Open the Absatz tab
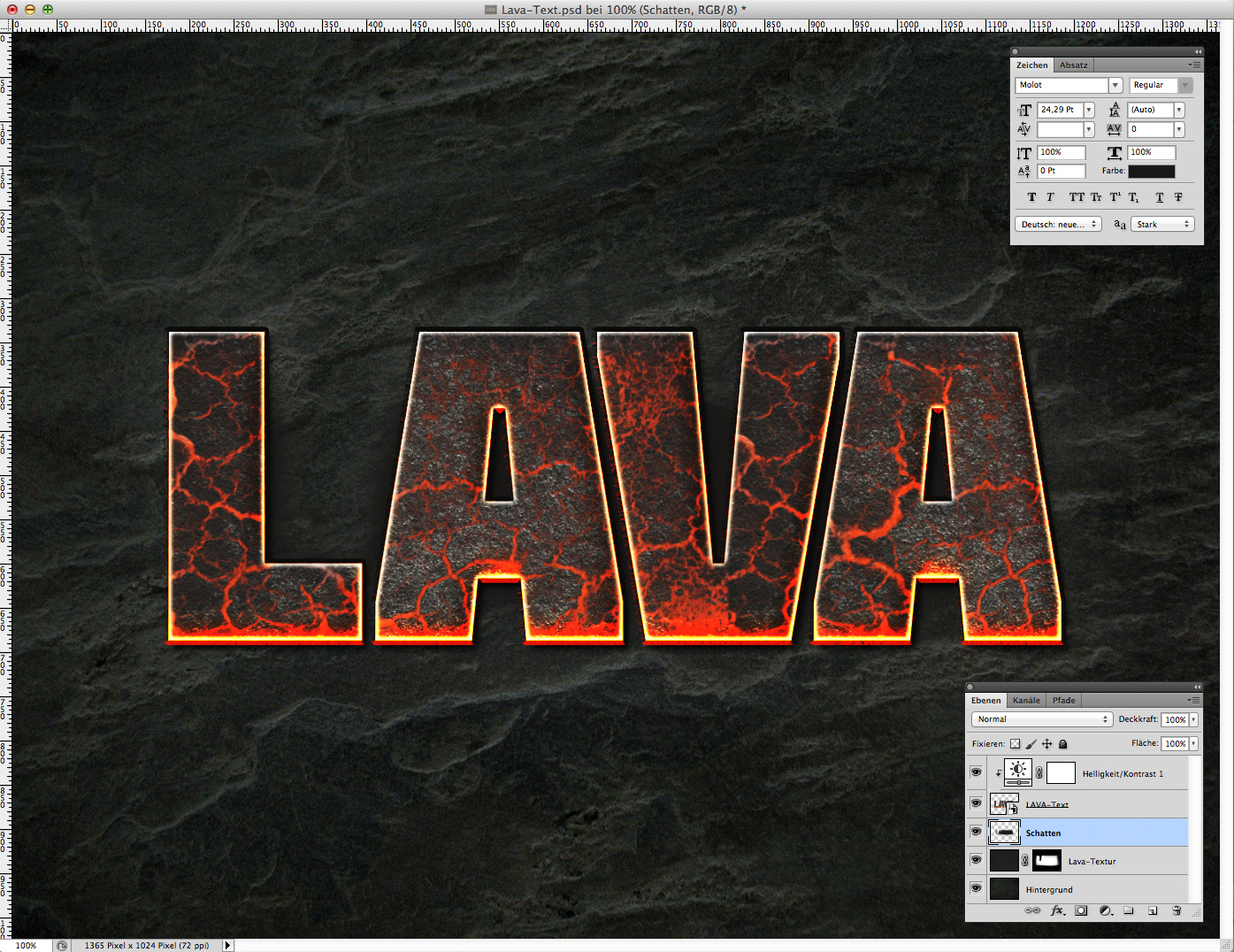Image resolution: width=1234 pixels, height=952 pixels. (x=1073, y=65)
